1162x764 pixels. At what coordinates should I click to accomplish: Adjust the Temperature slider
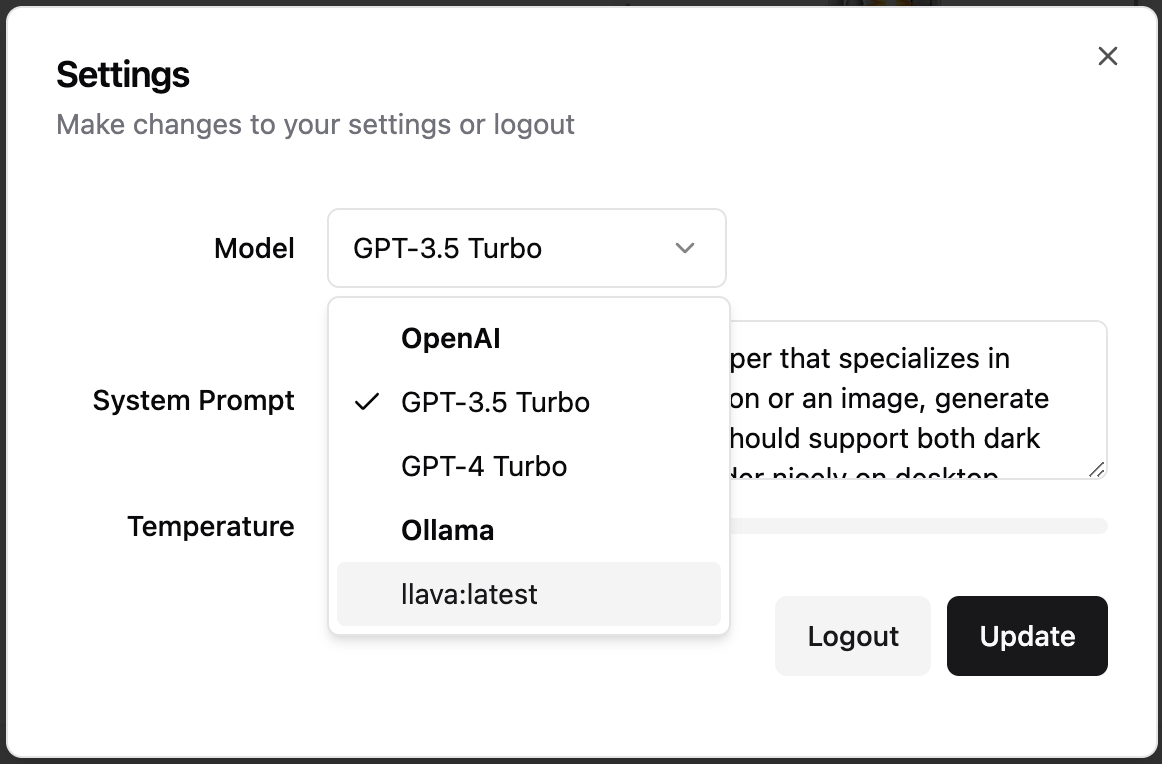[x=920, y=525]
